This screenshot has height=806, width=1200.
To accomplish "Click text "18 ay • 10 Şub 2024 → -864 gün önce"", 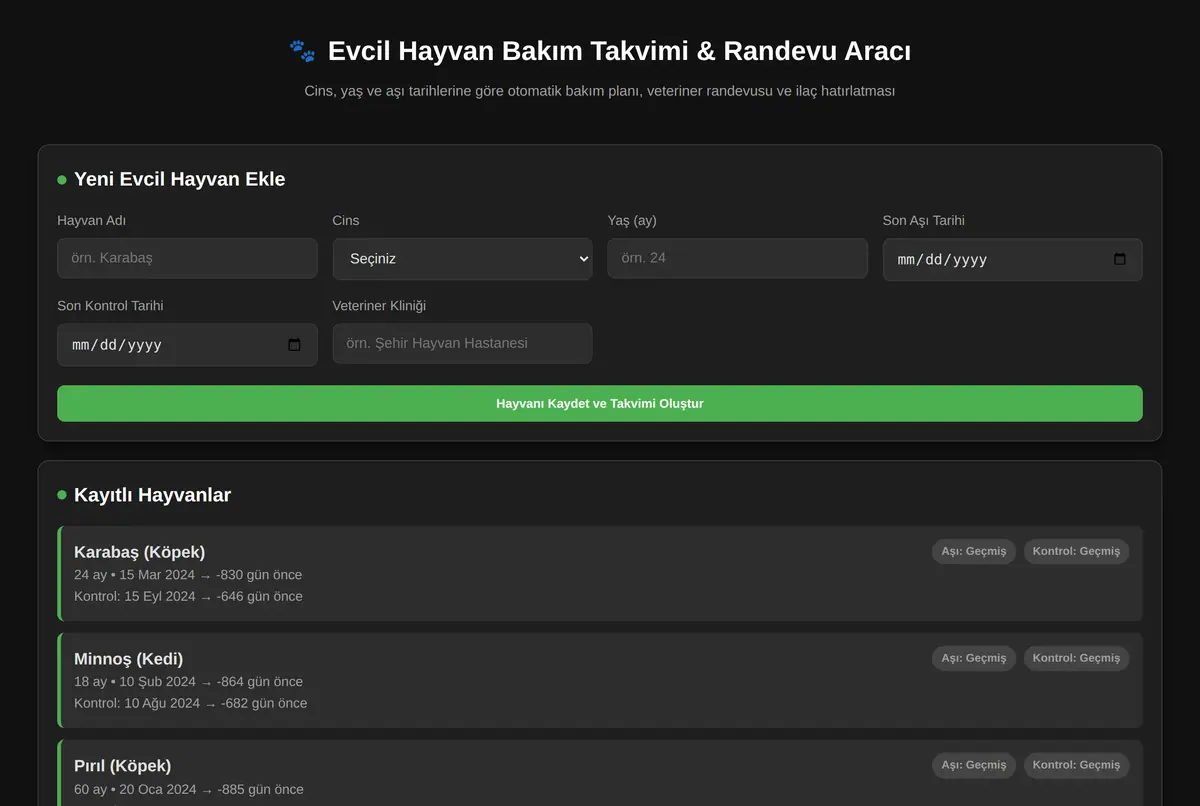I will pos(188,682).
